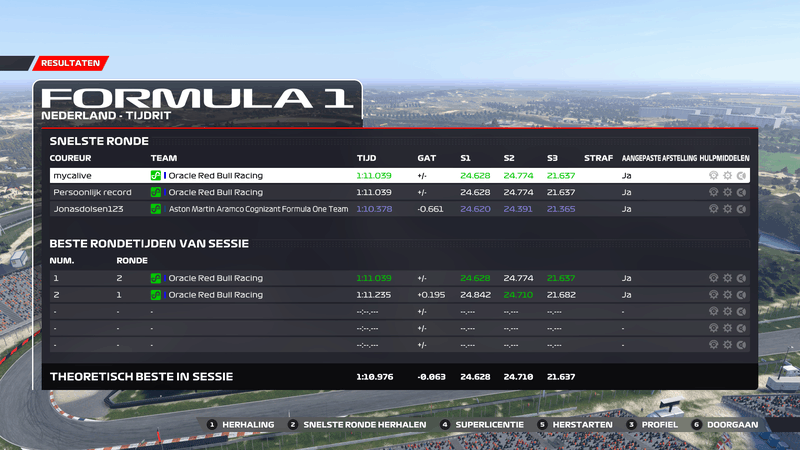The image size is (800, 450).
Task: Click DOORGAAN to continue
Action: (725, 424)
